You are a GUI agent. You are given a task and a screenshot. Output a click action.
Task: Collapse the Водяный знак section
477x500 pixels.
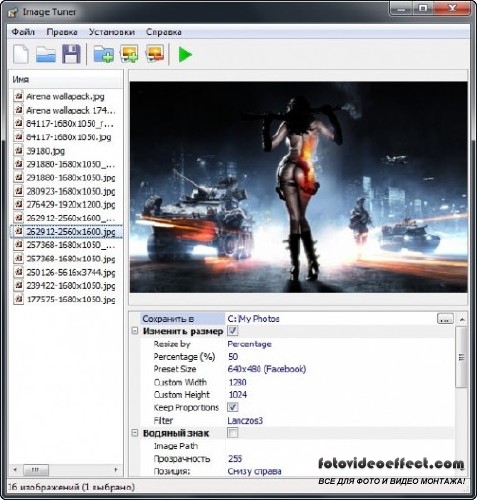tap(135, 433)
